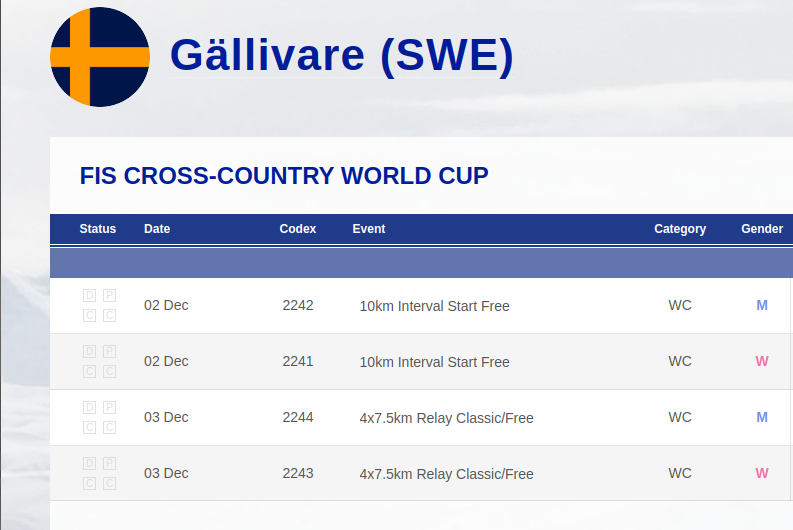Image resolution: width=793 pixels, height=530 pixels.
Task: Open the Gällivare (SWE) title link
Action: coord(342,55)
